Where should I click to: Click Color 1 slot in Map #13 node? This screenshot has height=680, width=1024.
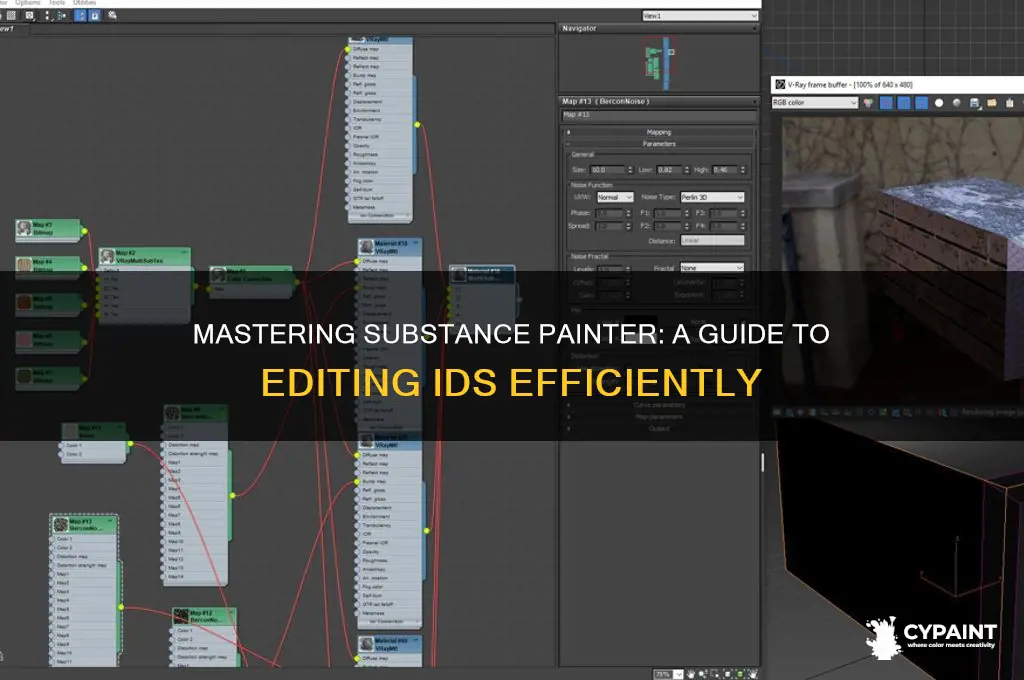[x=84, y=539]
